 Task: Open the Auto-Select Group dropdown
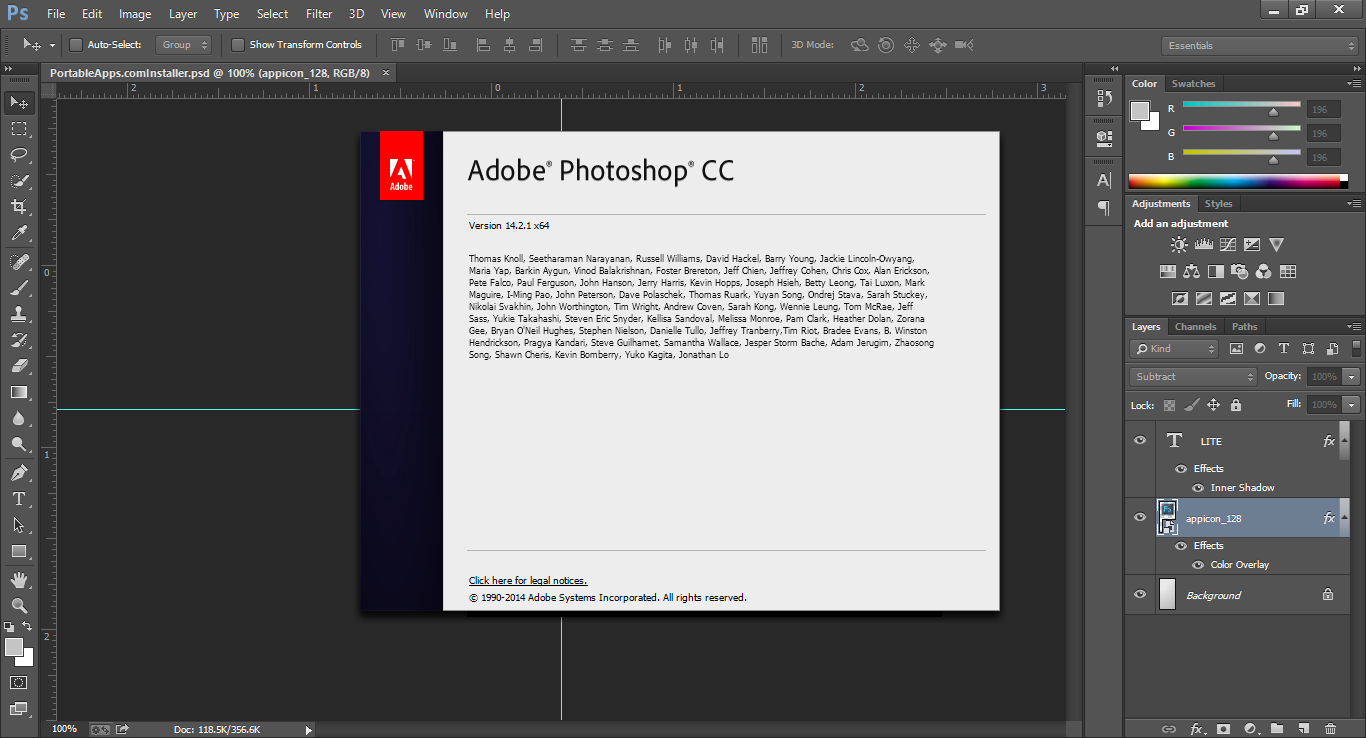click(184, 45)
